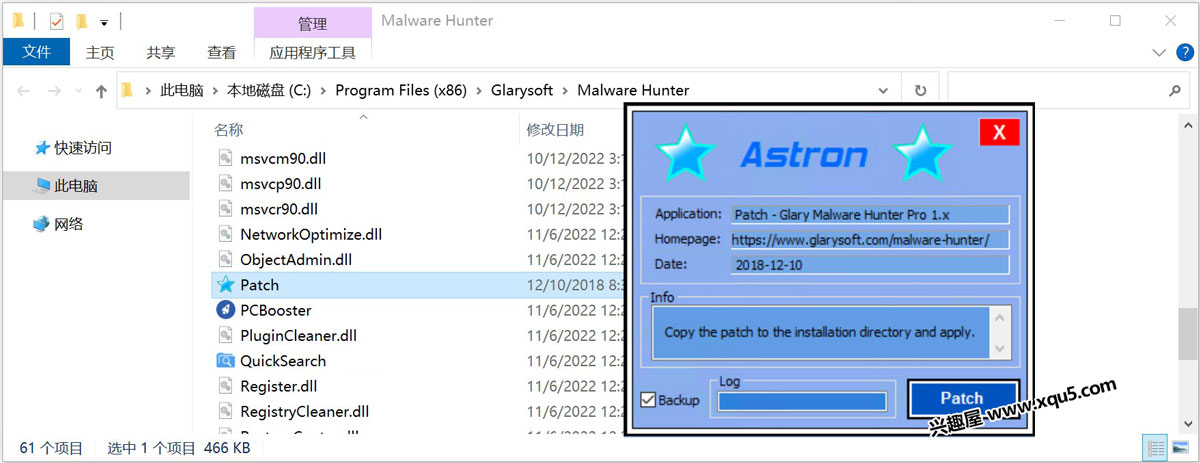Click the search magnifier icon

coord(1175,90)
